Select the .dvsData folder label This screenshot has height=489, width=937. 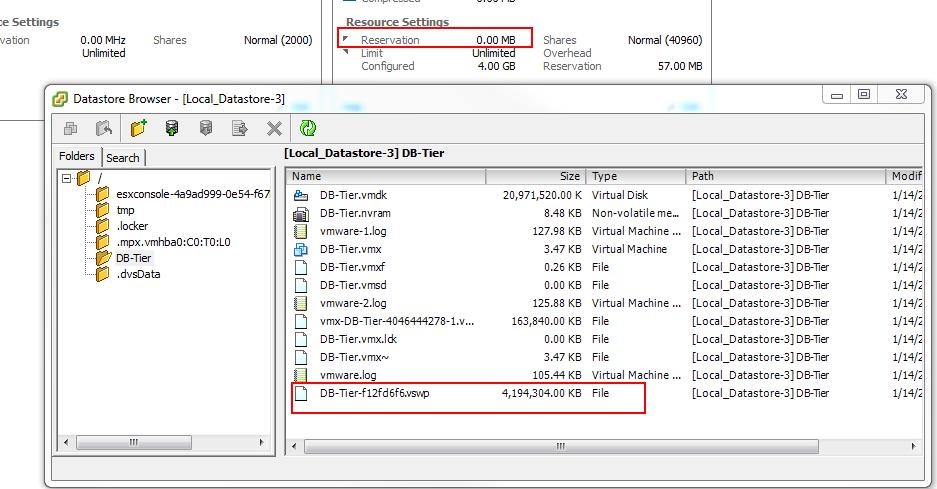[x=138, y=274]
